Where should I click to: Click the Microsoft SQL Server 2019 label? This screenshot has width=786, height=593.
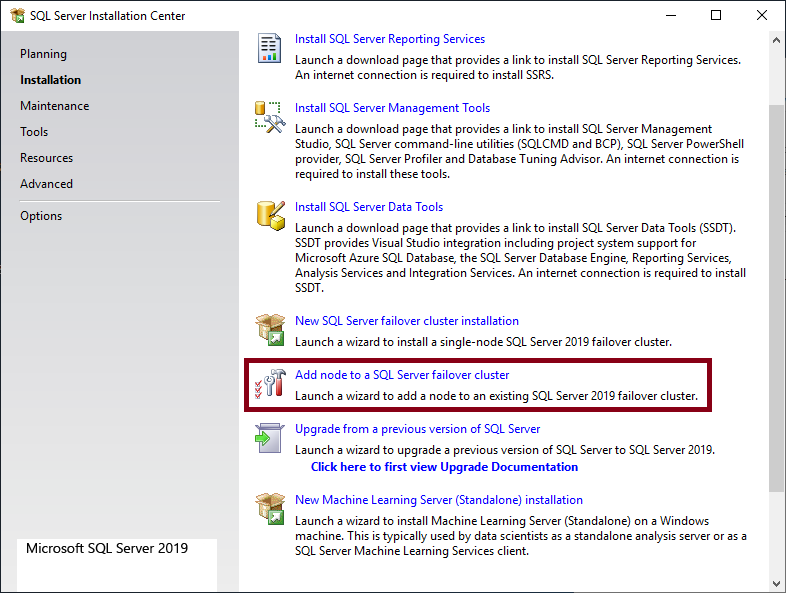(x=107, y=548)
